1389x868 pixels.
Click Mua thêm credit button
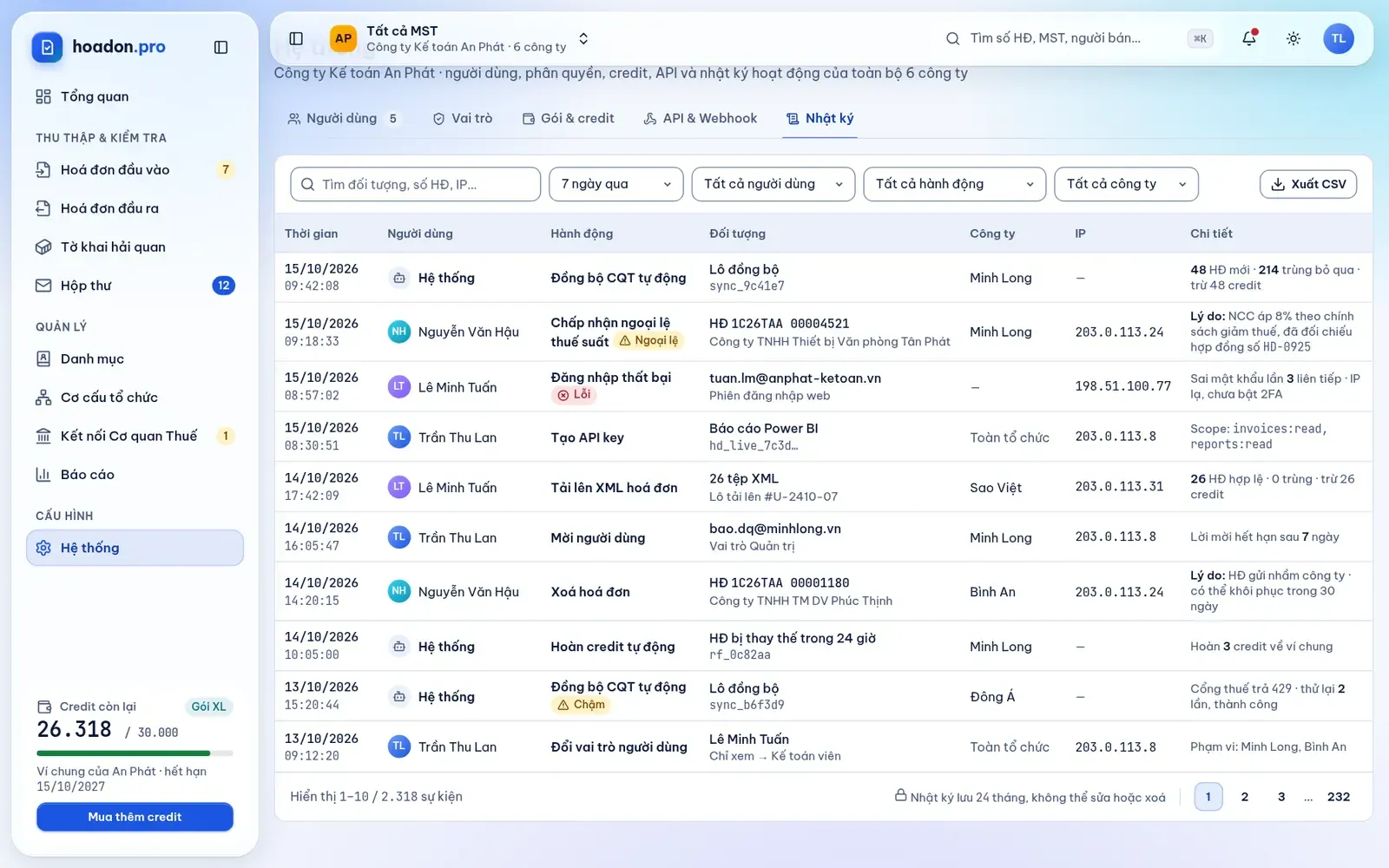point(135,817)
